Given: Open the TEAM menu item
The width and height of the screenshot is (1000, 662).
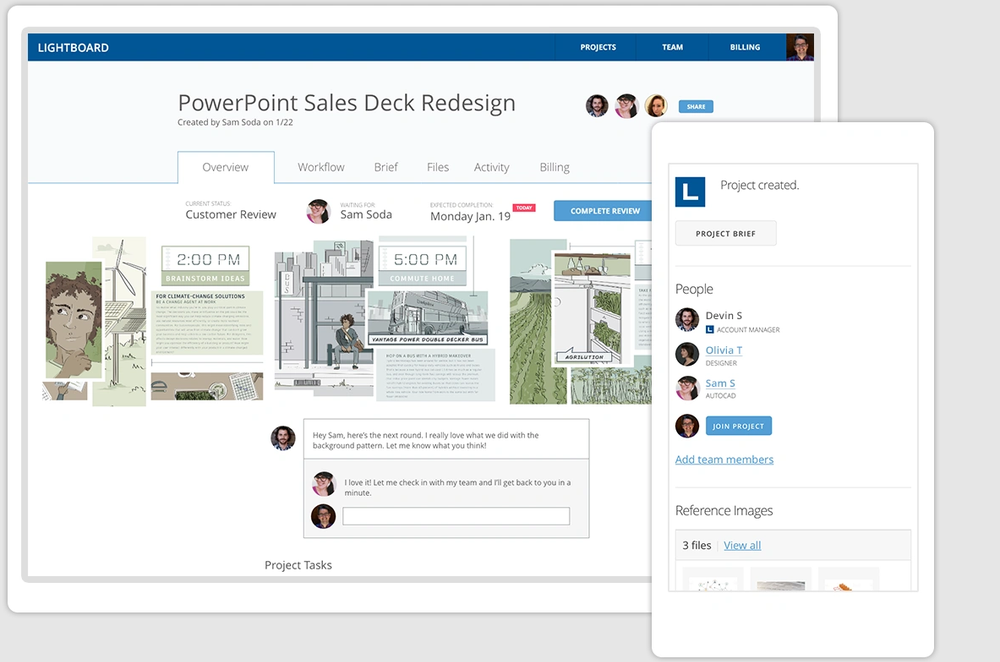Looking at the screenshot, I should click(672, 47).
